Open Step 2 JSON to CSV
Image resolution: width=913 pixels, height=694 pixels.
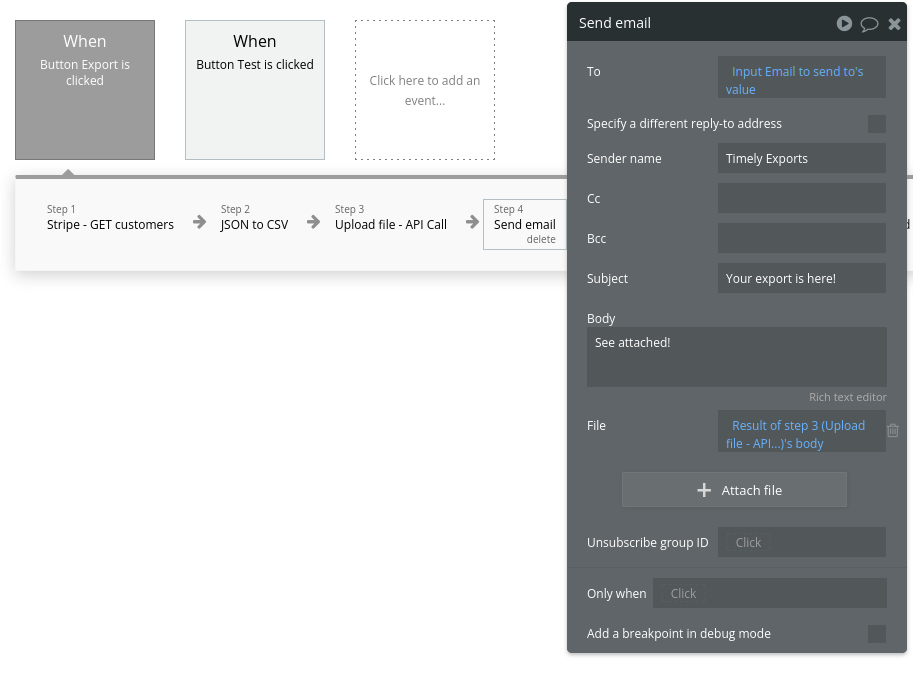[x=254, y=218]
